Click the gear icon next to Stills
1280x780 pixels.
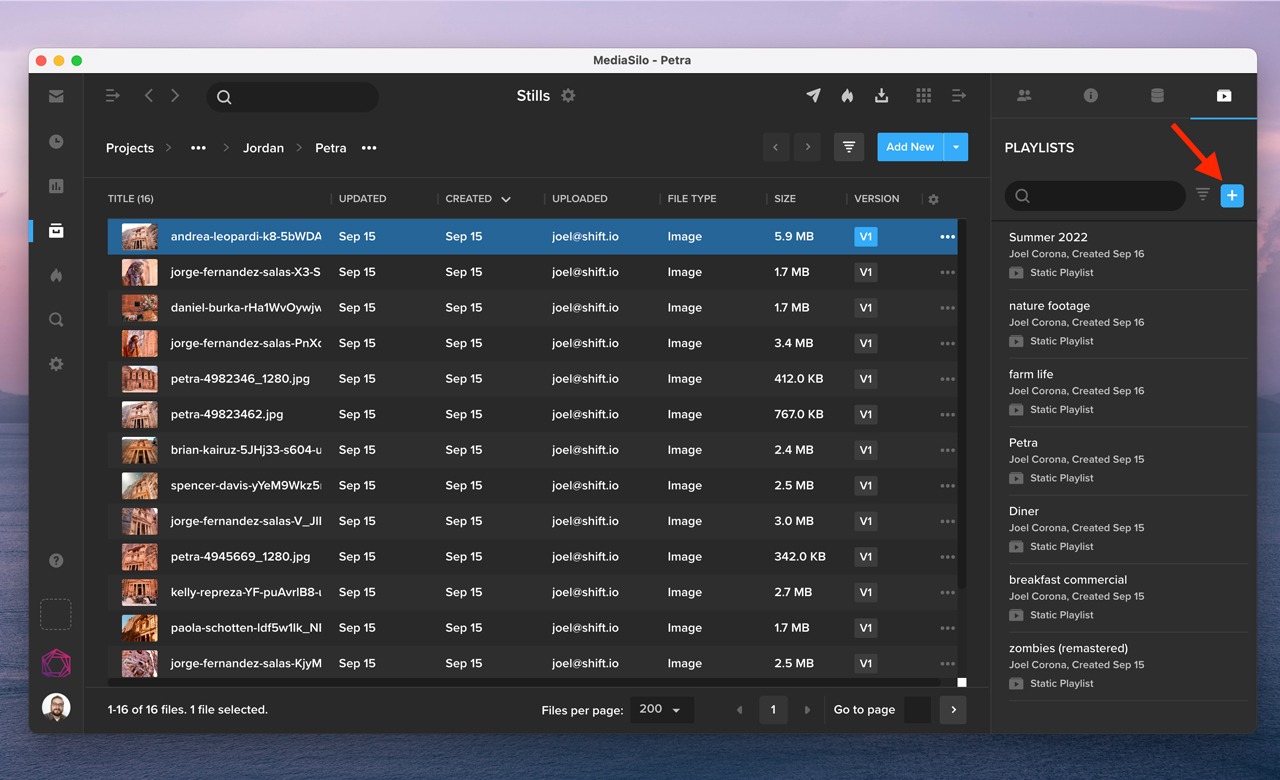coord(568,96)
